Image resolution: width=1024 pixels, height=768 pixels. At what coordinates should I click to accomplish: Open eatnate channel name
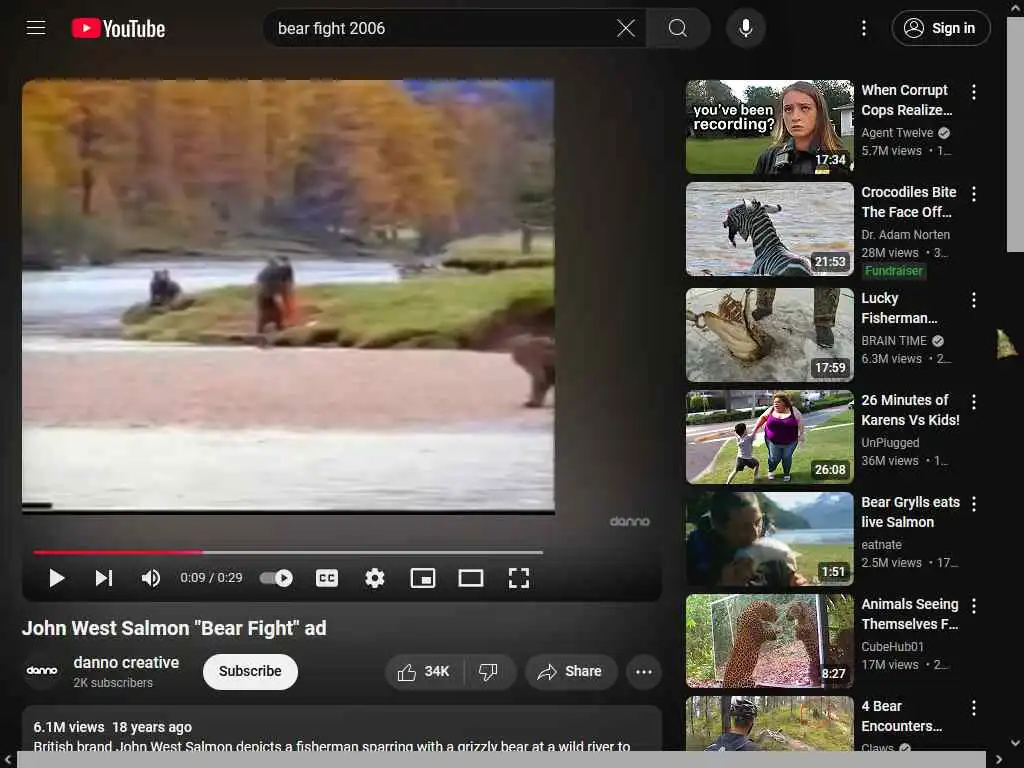click(x=881, y=545)
